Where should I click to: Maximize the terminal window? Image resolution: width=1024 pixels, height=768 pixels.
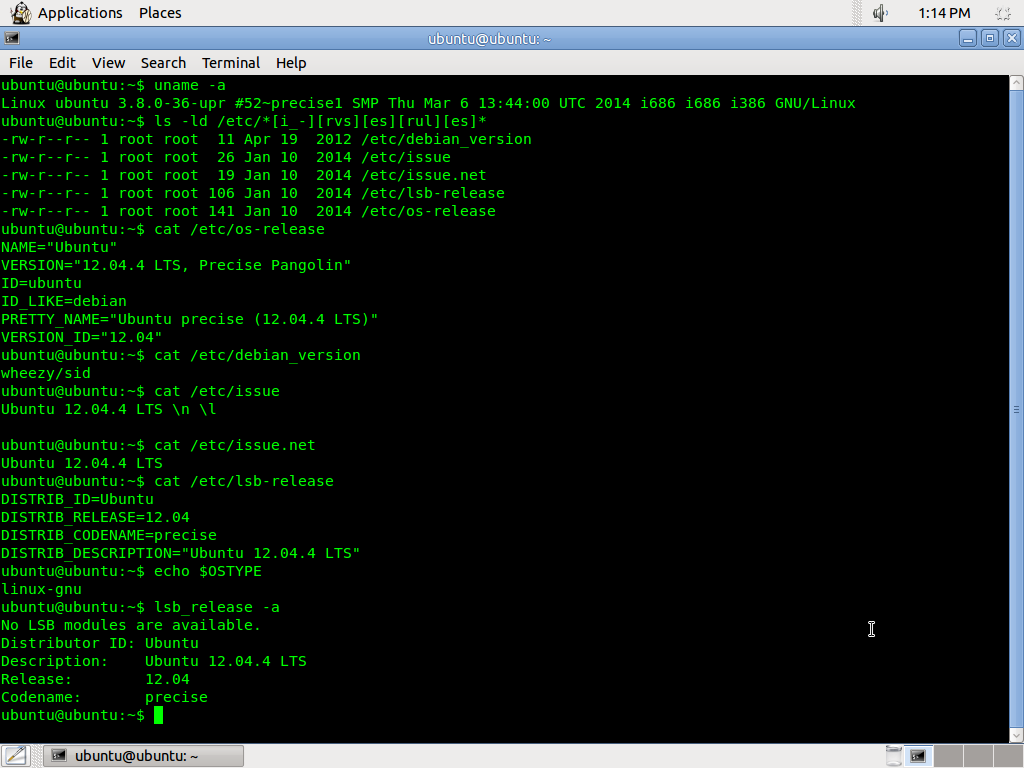[990, 39]
